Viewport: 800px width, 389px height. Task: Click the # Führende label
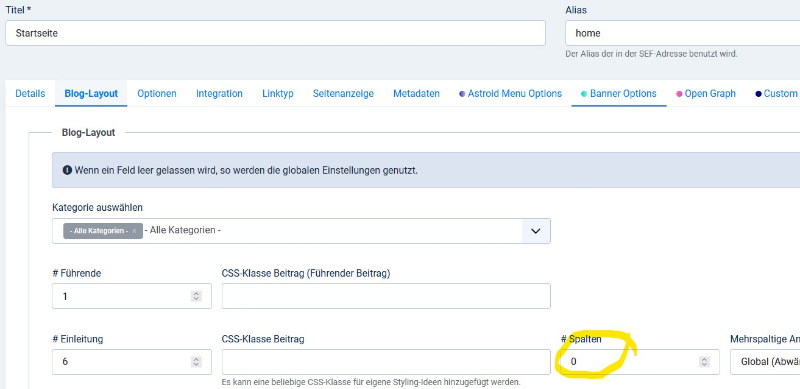point(77,273)
